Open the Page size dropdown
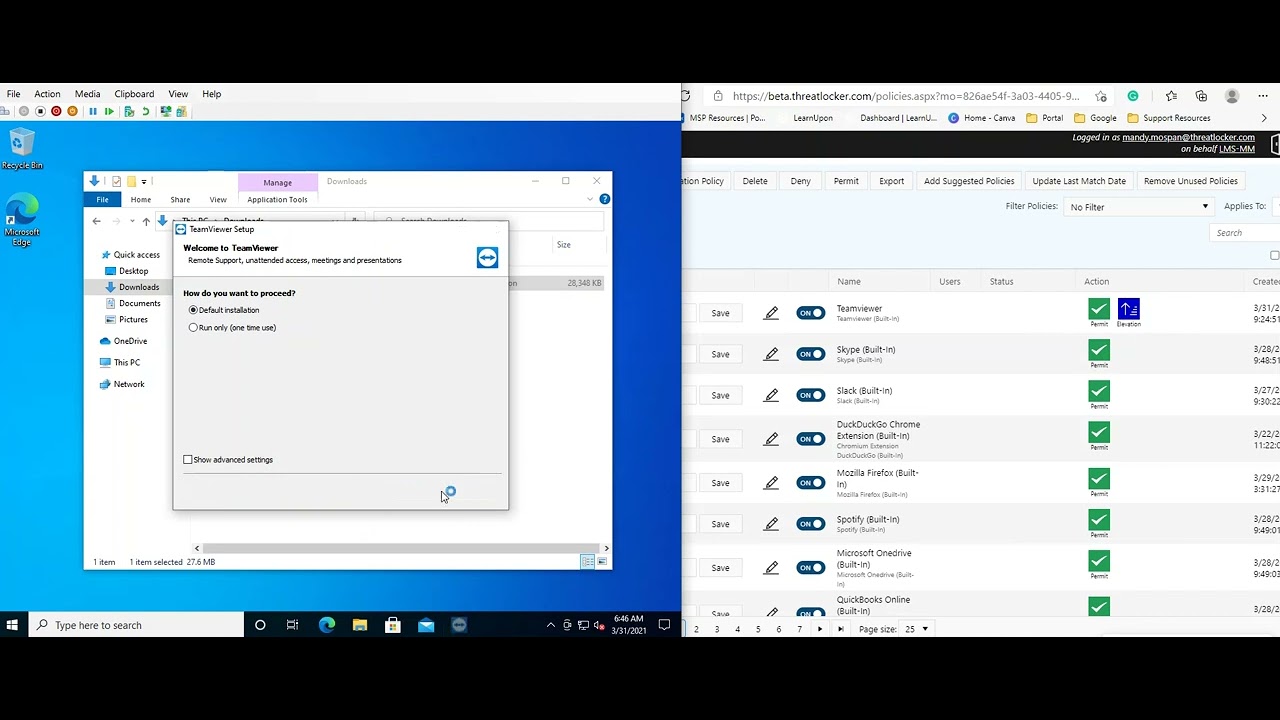This screenshot has width=1280, height=720. [916, 629]
